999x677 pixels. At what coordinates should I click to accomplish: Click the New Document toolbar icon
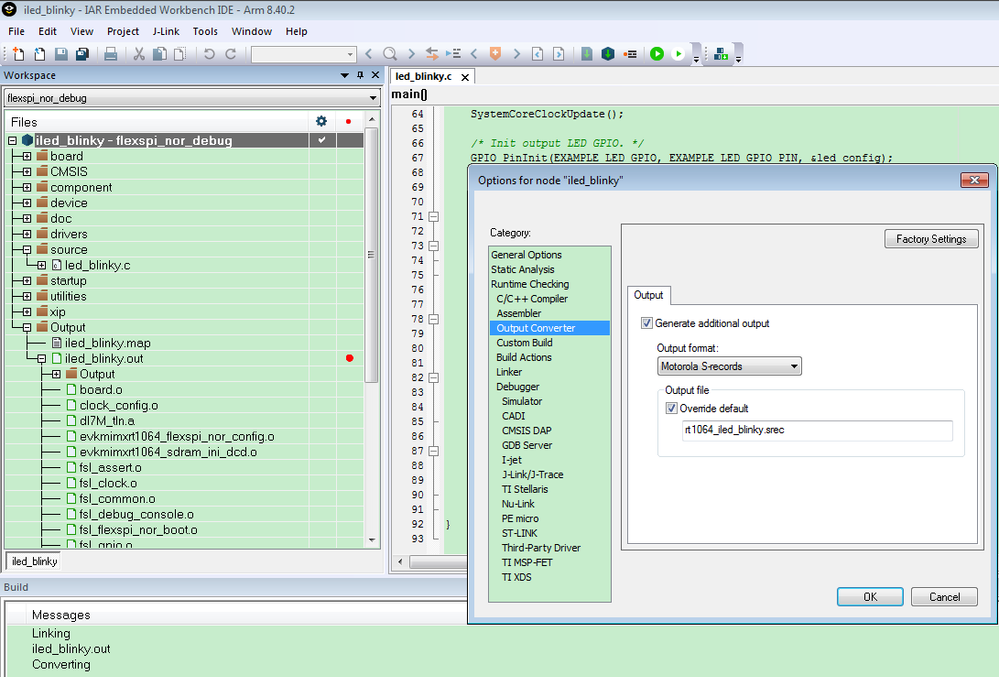coord(18,54)
